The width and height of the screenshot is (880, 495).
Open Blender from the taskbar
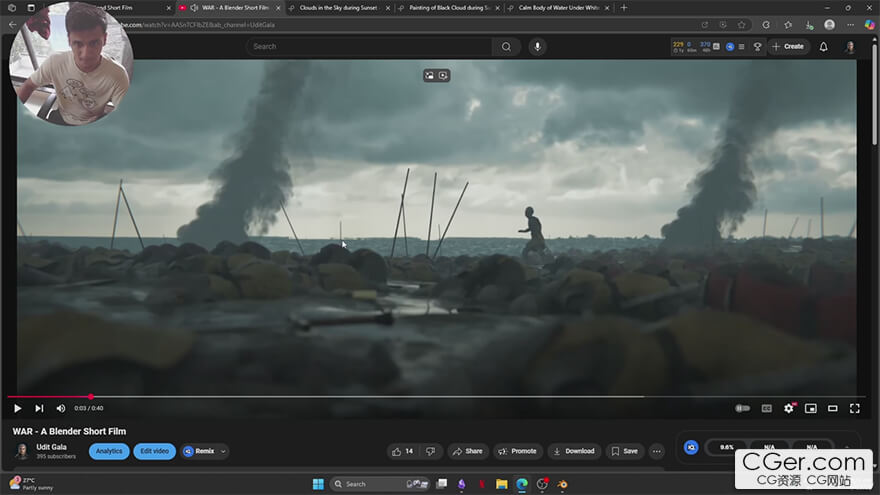tap(562, 484)
